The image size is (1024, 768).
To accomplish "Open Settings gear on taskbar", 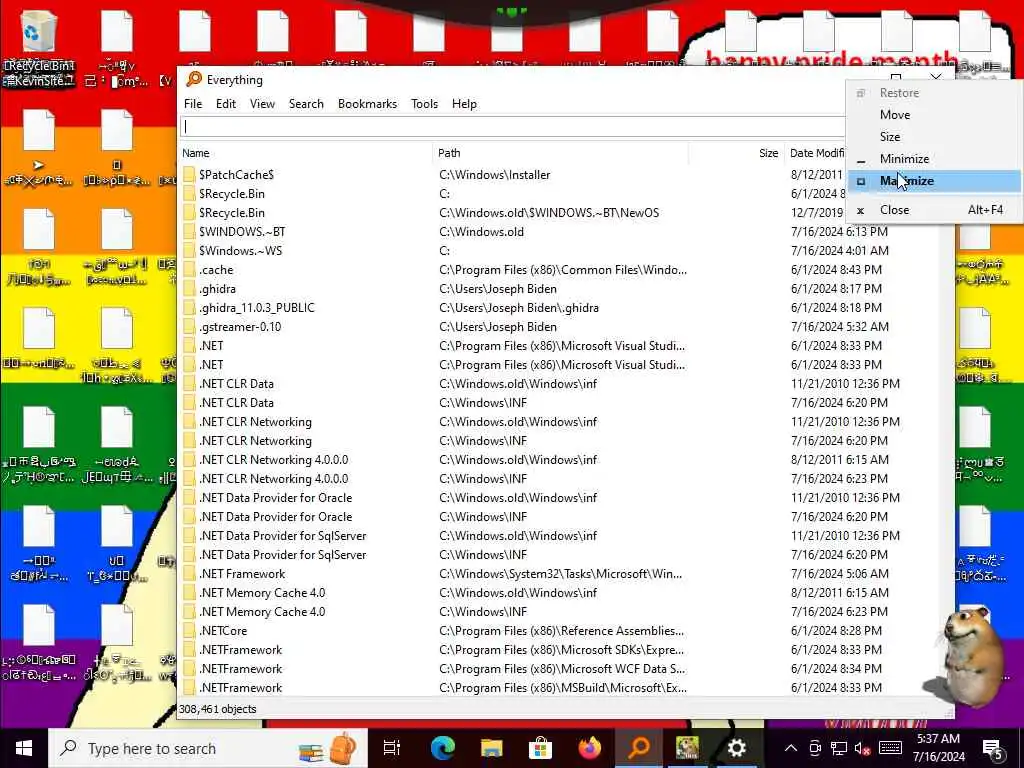I will (737, 748).
